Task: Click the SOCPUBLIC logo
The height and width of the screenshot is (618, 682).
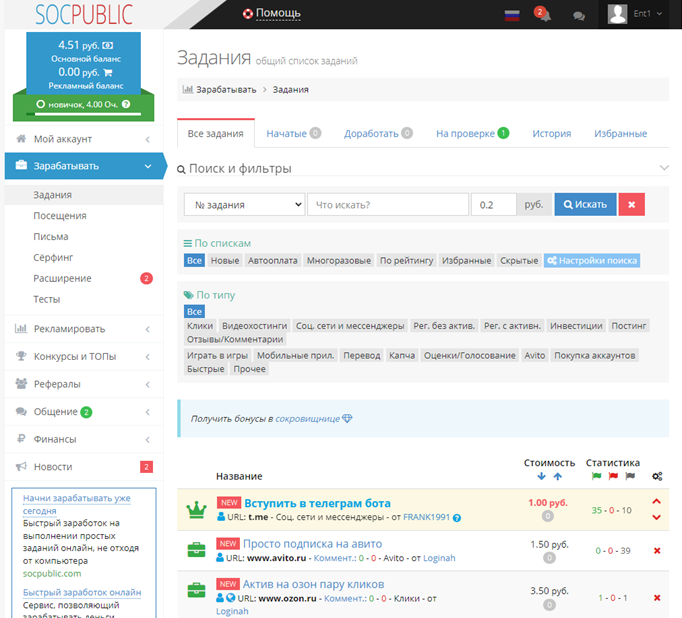Action: pyautogui.click(x=84, y=14)
